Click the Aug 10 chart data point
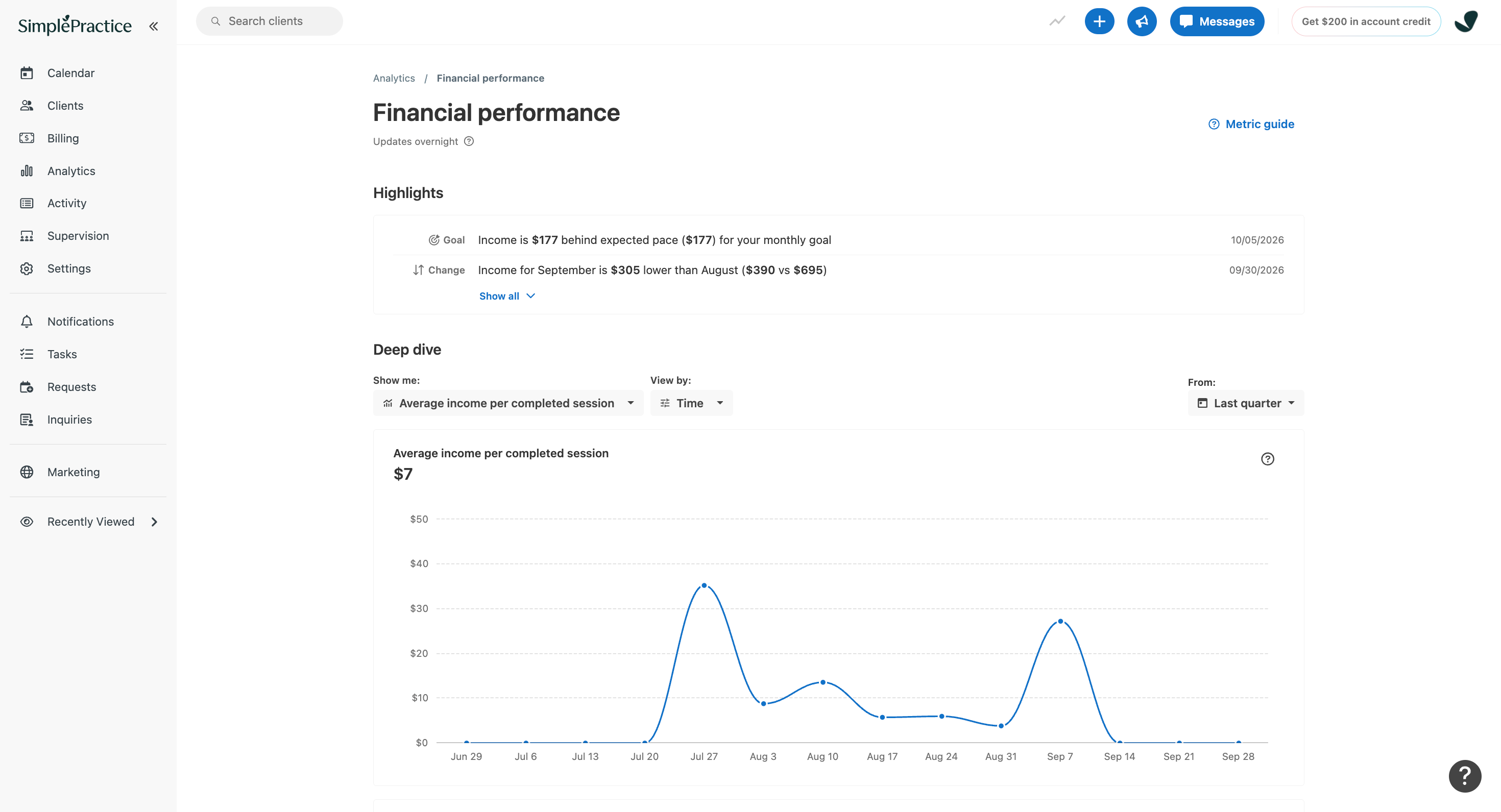The width and height of the screenshot is (1501, 812). coord(823,682)
